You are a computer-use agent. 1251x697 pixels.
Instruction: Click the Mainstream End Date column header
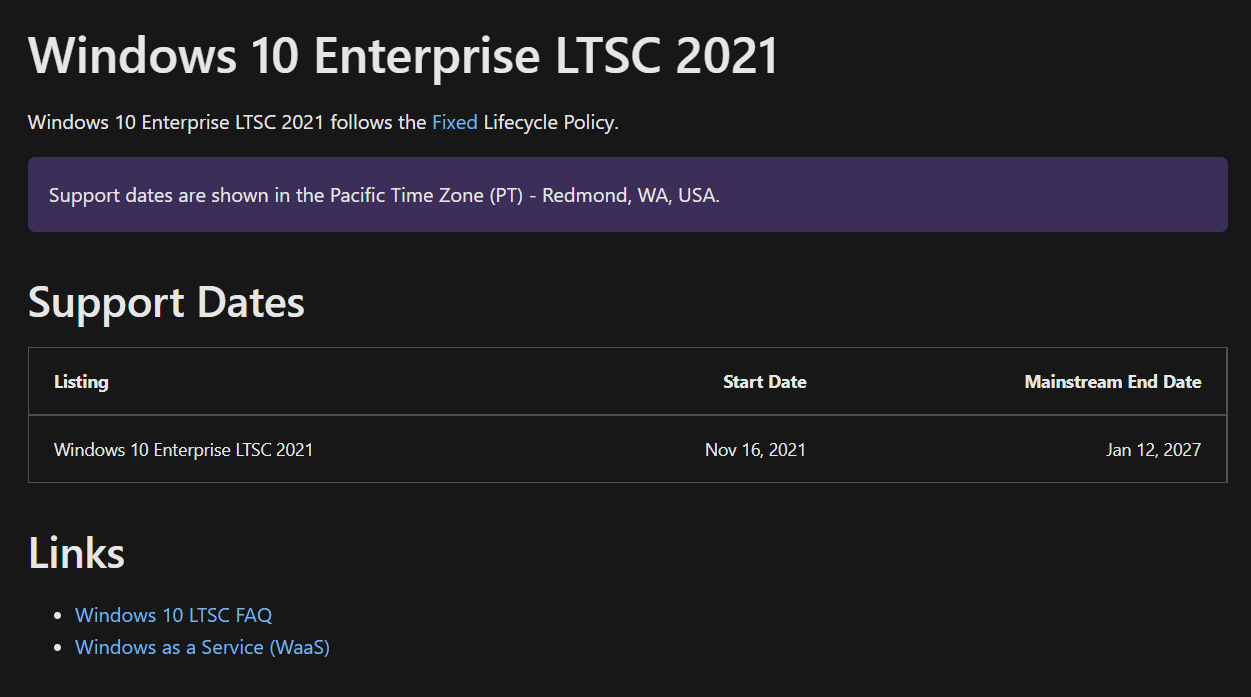(x=1112, y=382)
